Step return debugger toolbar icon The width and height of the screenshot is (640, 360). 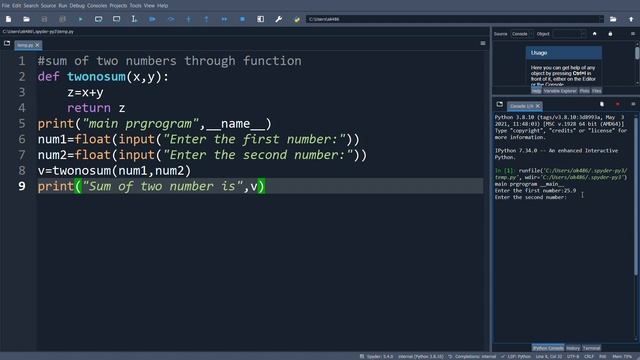click(207, 19)
